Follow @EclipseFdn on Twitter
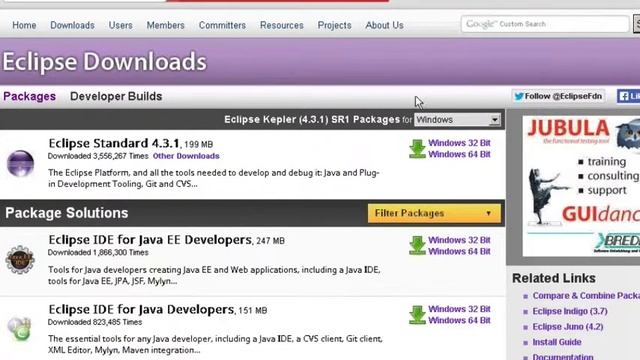This screenshot has width=640, height=360. tap(558, 96)
